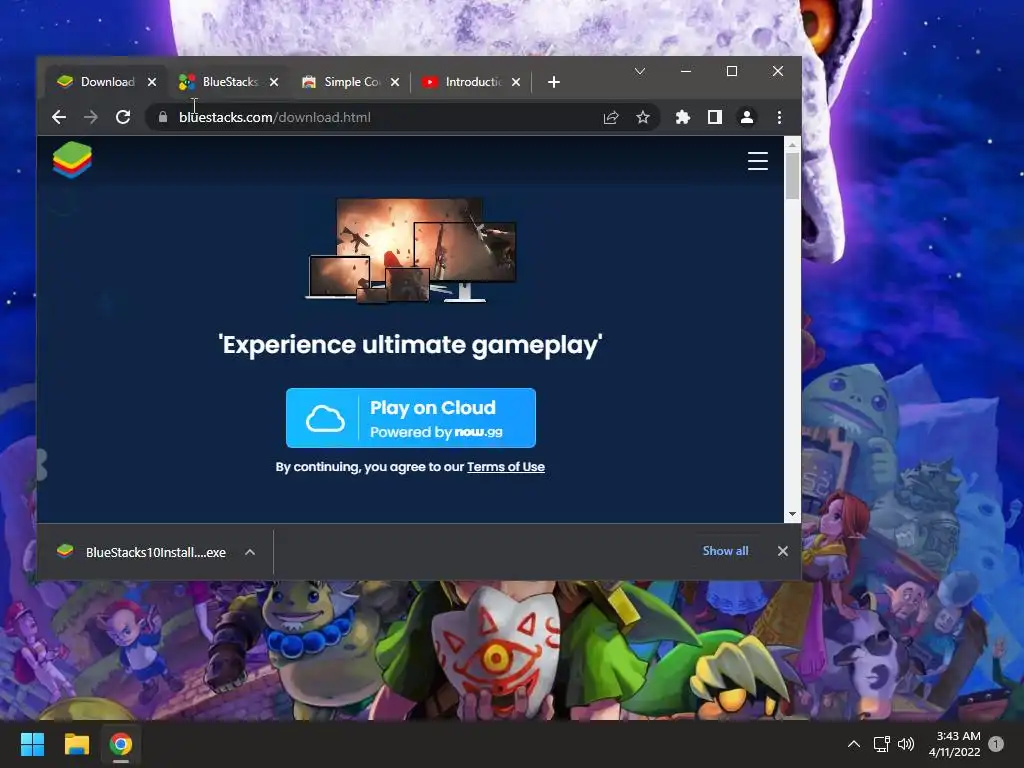
Task: Open volume control in the system tray
Action: coord(906,744)
